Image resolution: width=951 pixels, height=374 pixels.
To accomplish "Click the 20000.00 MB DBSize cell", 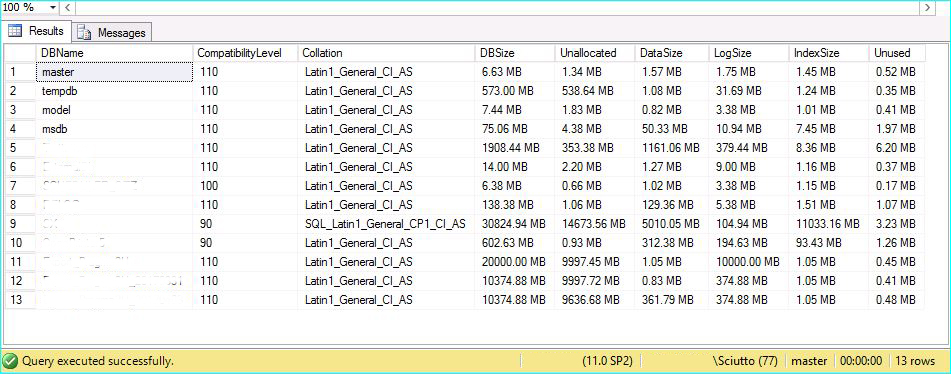I will tap(514, 261).
